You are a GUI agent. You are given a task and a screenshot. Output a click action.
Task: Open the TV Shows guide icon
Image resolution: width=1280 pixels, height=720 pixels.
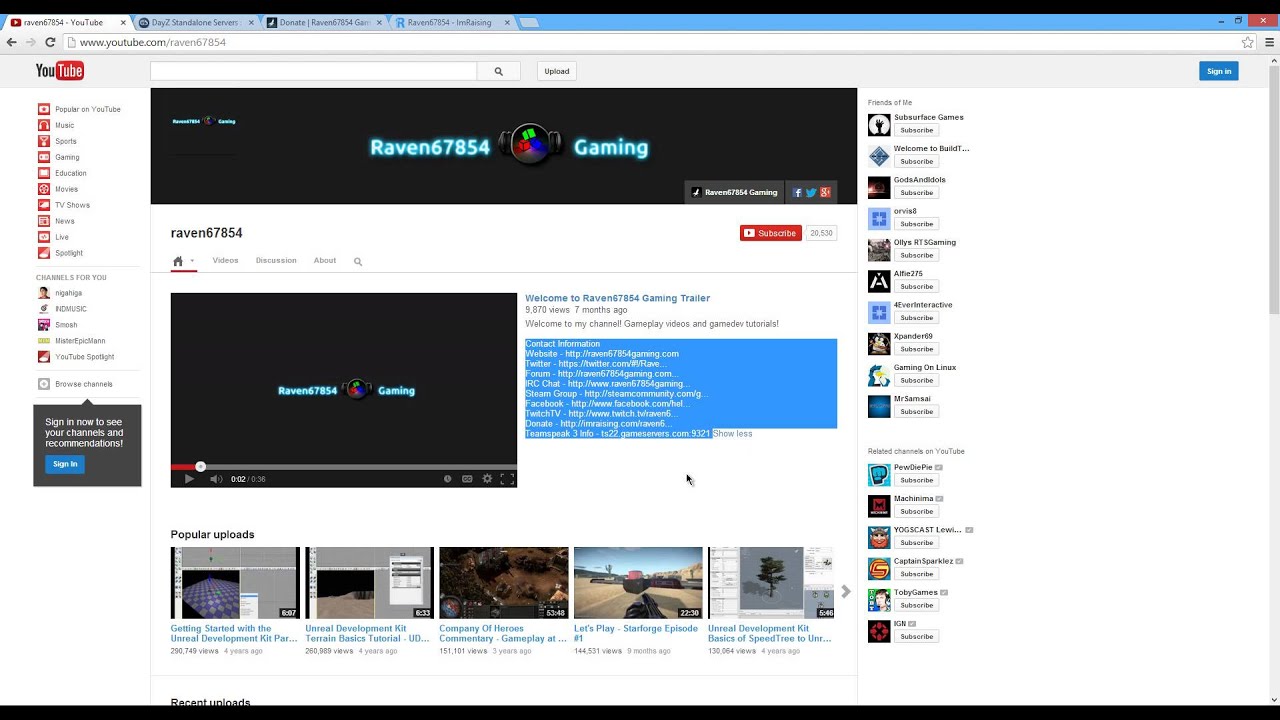click(x=44, y=205)
